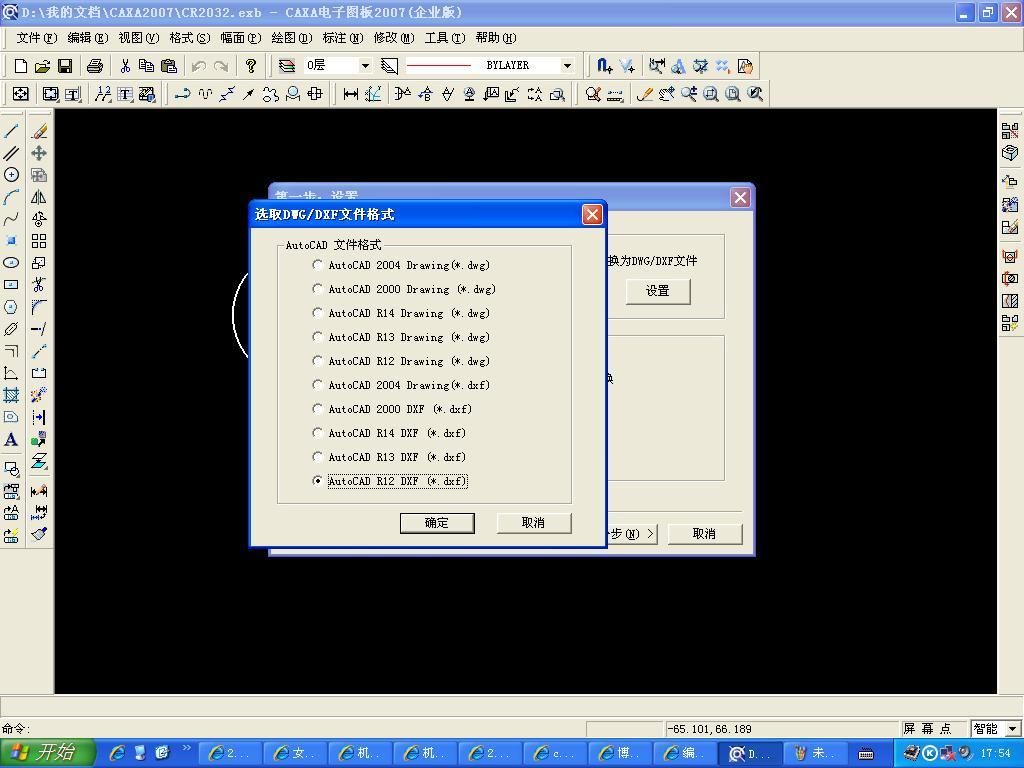
Task: Open the 编辑(E) menu
Action: (x=88, y=38)
